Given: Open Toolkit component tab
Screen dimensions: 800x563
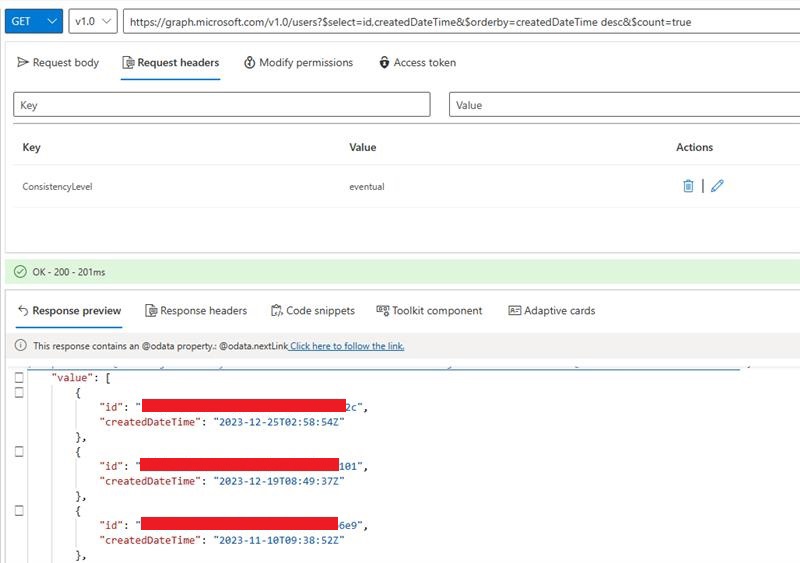Looking at the screenshot, I should point(429,310).
